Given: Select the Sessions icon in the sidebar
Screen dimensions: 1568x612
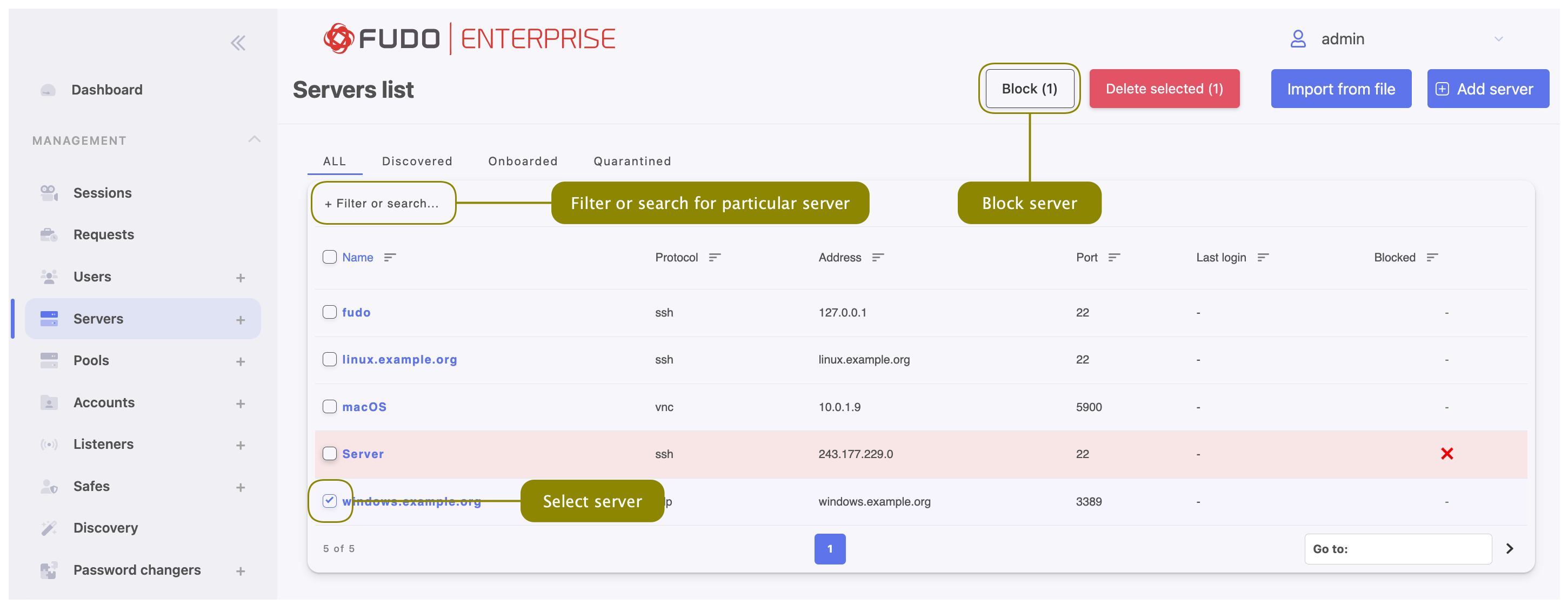Looking at the screenshot, I should click(x=49, y=192).
